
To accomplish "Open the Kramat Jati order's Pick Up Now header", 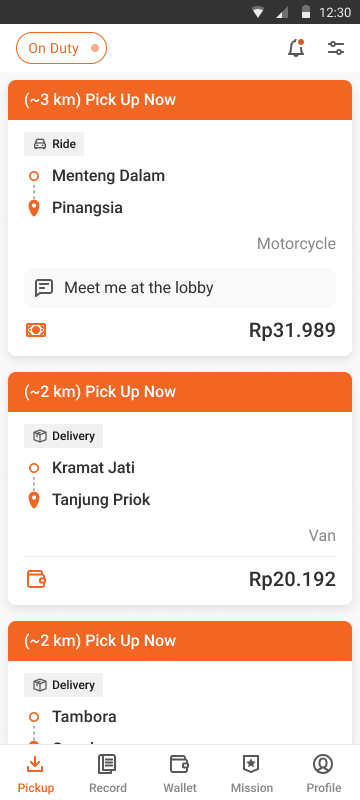I will (x=180, y=392).
